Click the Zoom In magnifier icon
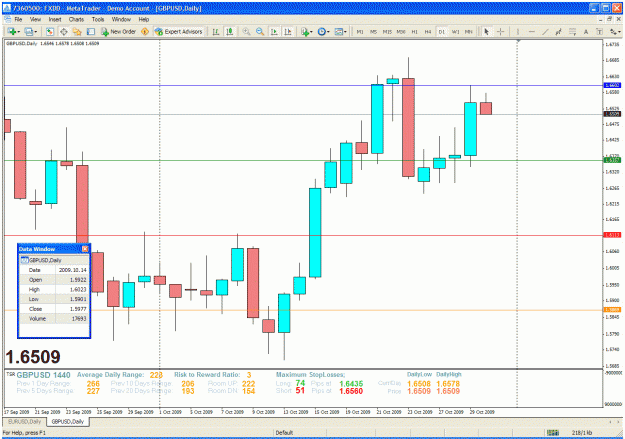This screenshot has height=439, width=625. click(x=246, y=31)
